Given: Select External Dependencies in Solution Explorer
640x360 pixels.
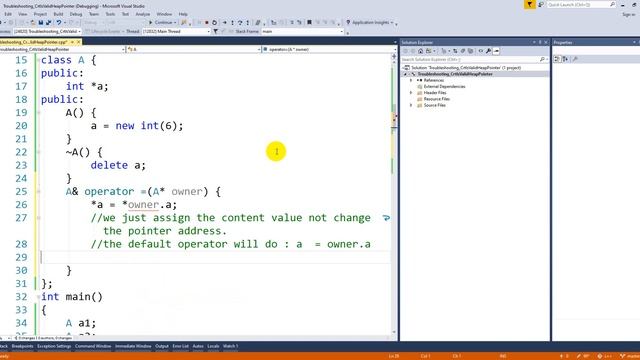Looking at the screenshot, I should pyautogui.click(x=444, y=87).
